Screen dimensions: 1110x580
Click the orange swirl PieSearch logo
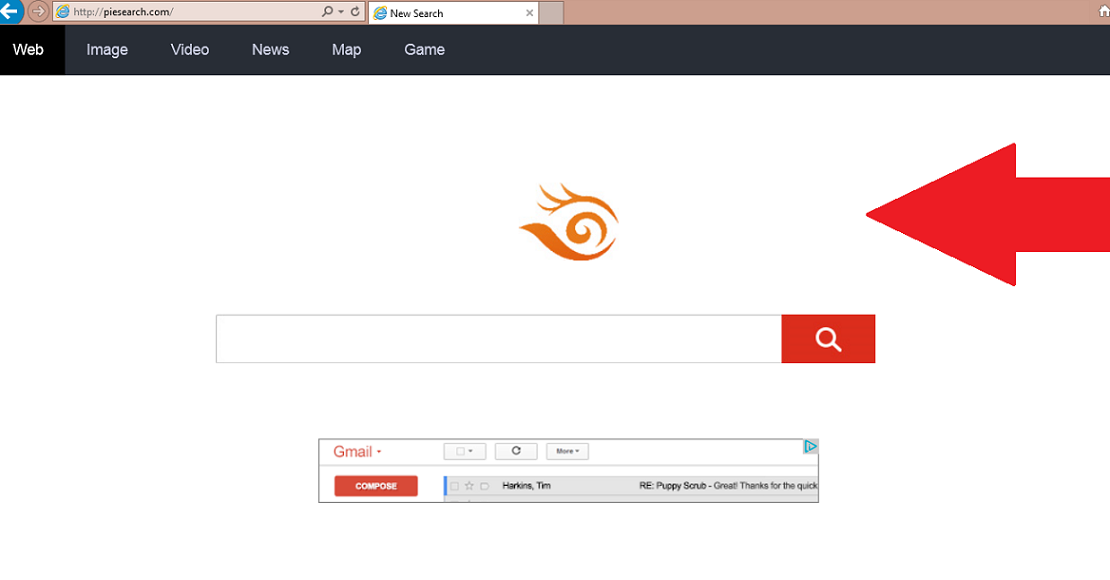[x=569, y=222]
